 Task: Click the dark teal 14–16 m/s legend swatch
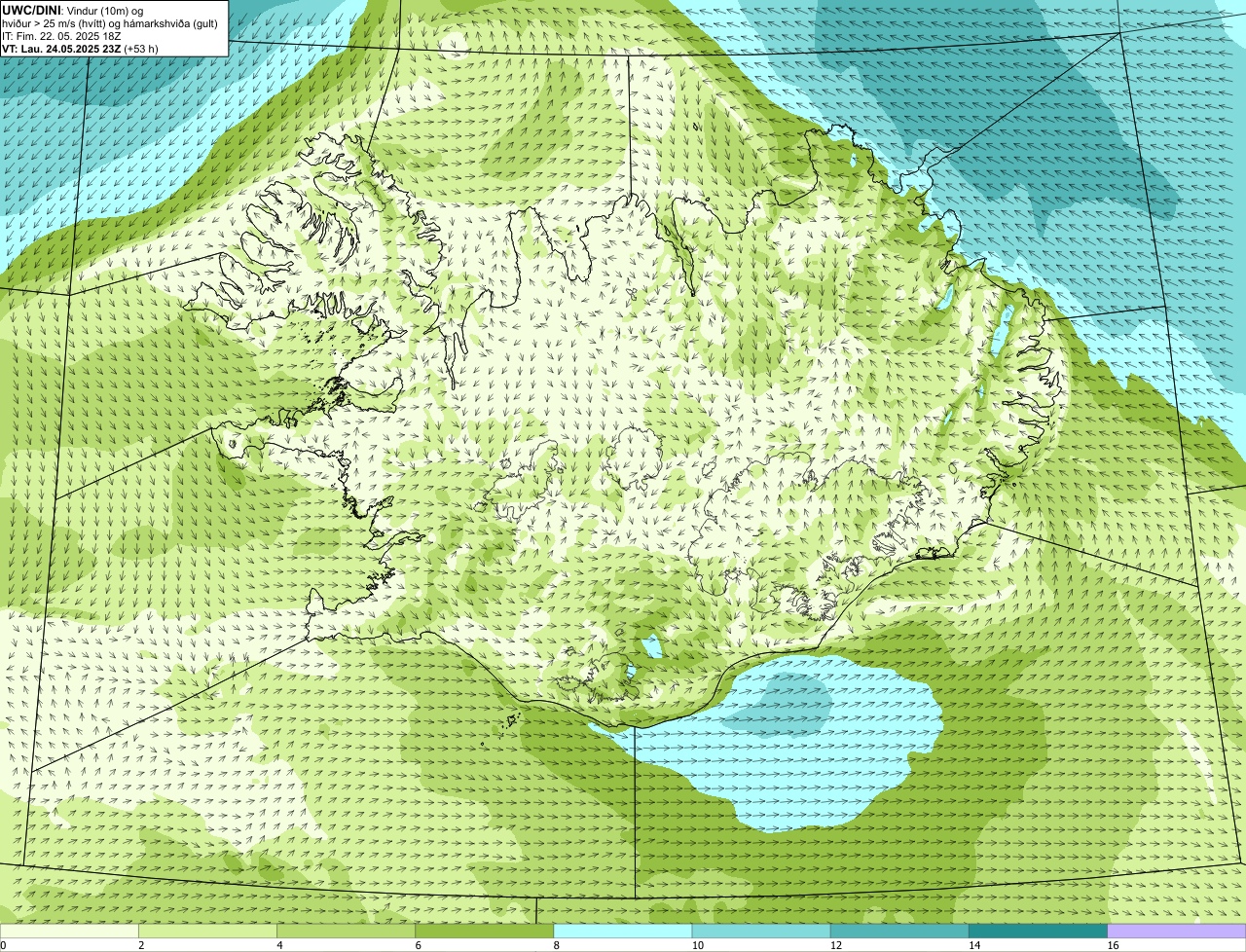1038,931
